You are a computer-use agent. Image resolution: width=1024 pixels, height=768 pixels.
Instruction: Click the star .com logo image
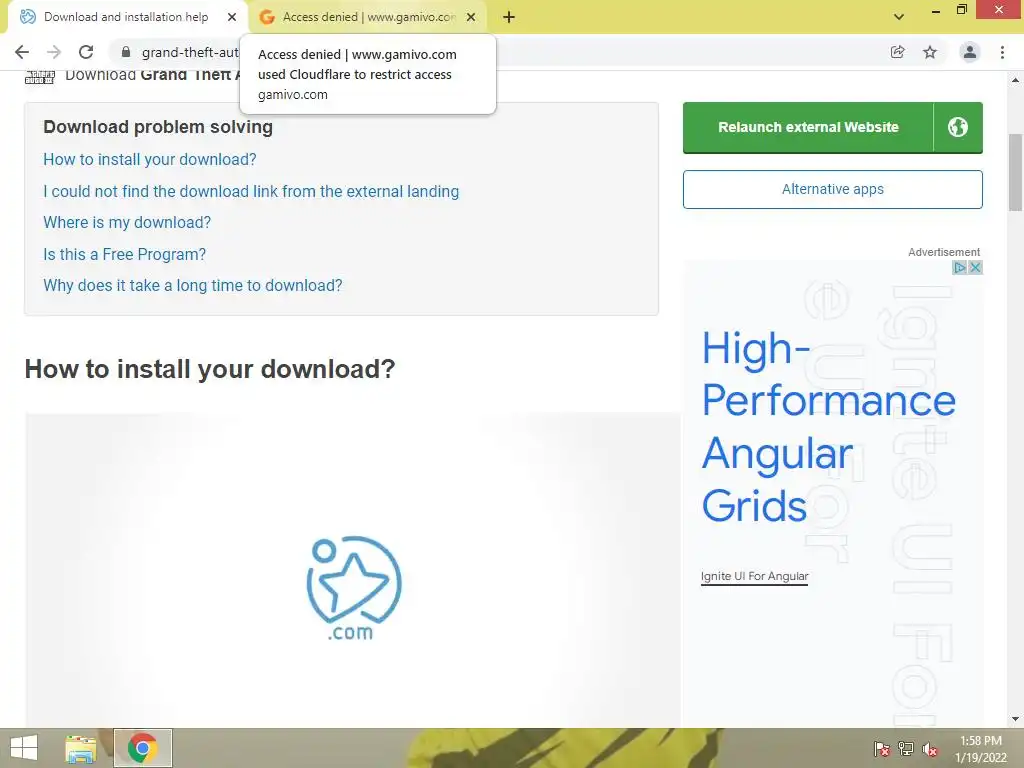point(353,588)
